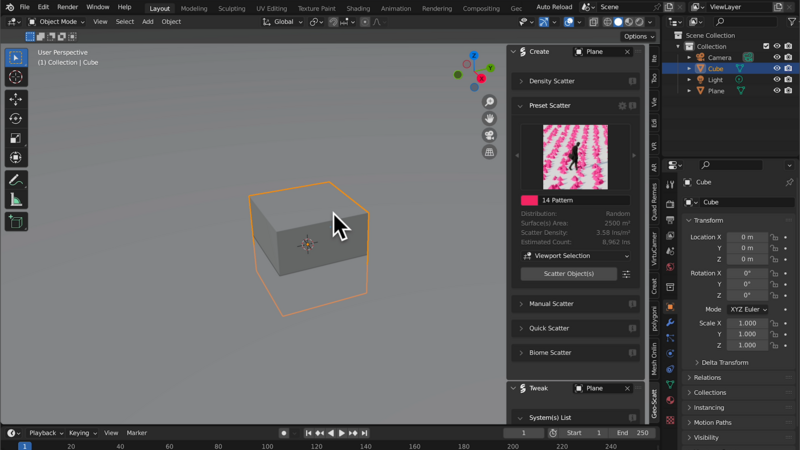Select the Annotate tool
The width and height of the screenshot is (800, 450).
click(x=16, y=180)
